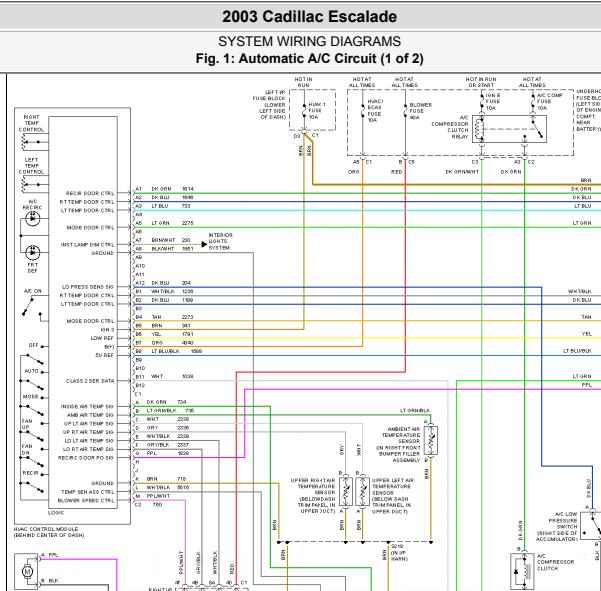Click the 'AMBIENT AIR TEMPERATURE SENSOR' label

[399, 444]
